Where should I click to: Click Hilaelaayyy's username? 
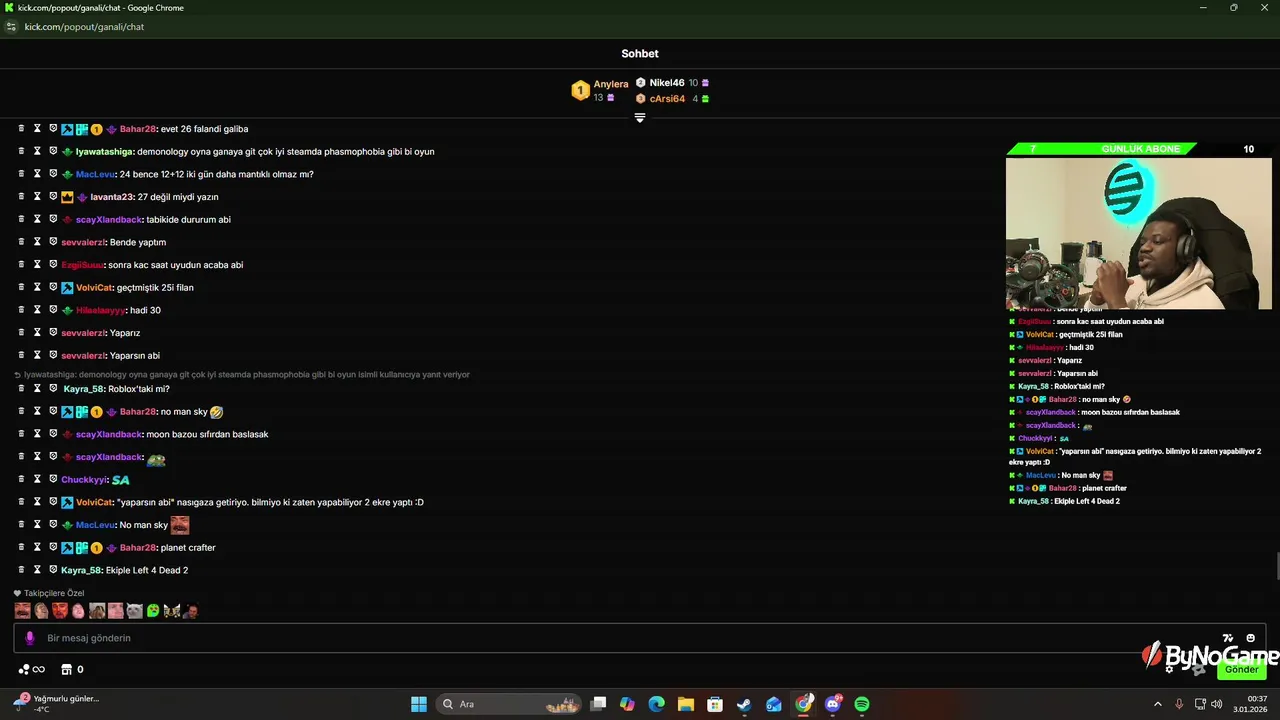coord(101,310)
